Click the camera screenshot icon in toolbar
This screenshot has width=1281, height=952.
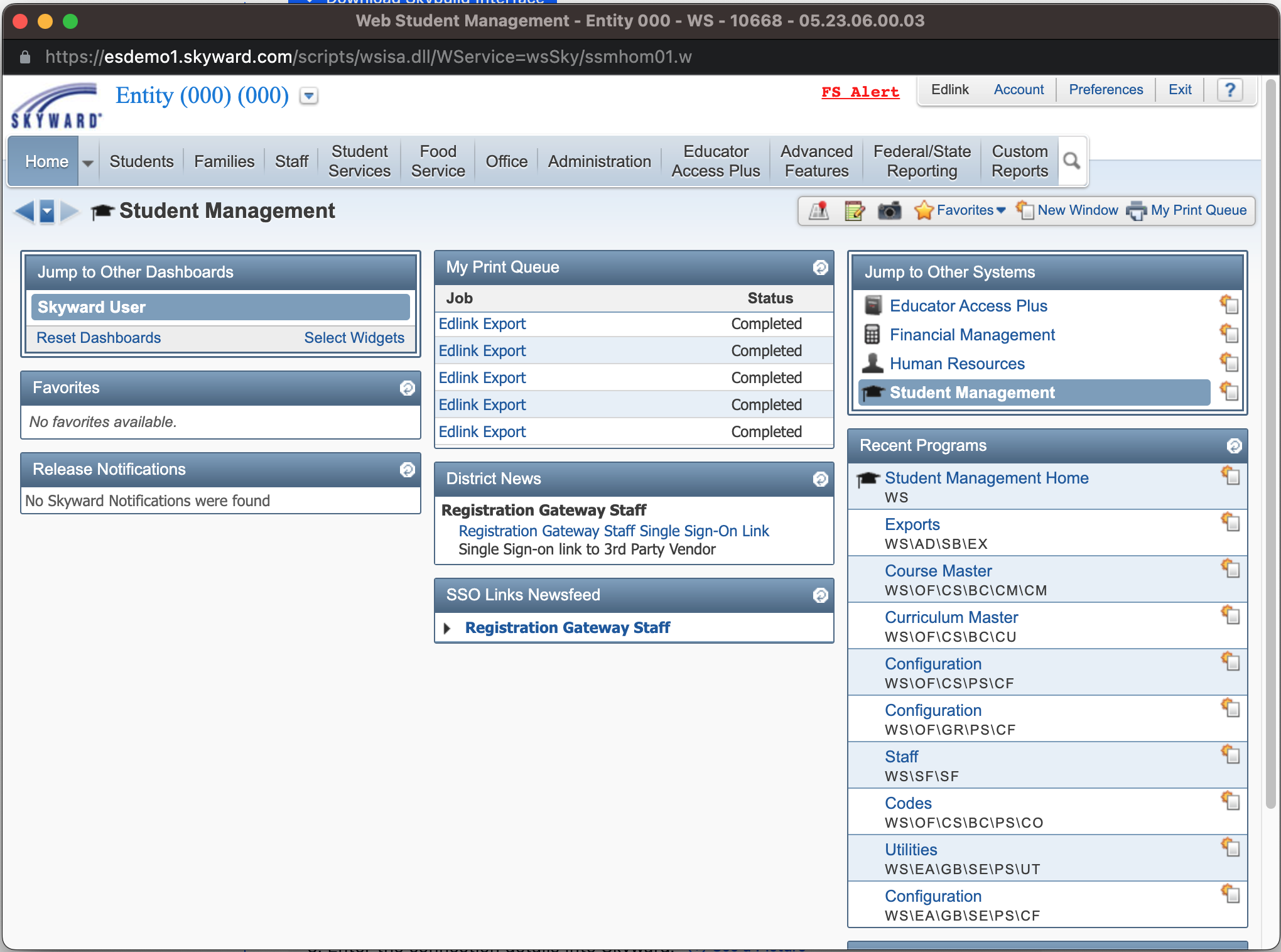tap(889, 210)
